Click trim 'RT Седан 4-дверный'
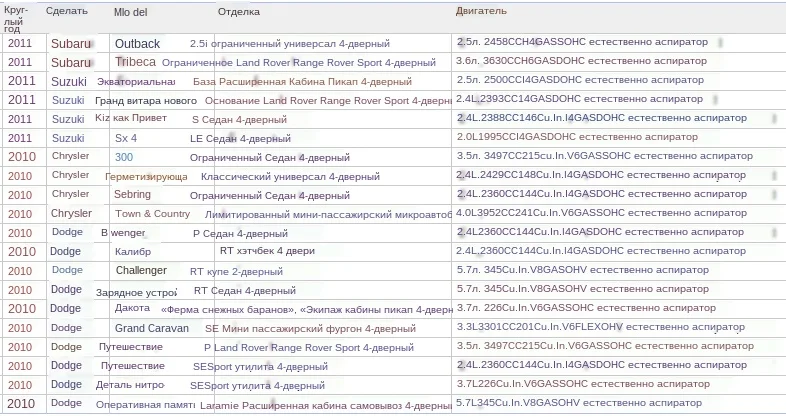Image resolution: width=786 pixels, height=417 pixels. coord(245,291)
